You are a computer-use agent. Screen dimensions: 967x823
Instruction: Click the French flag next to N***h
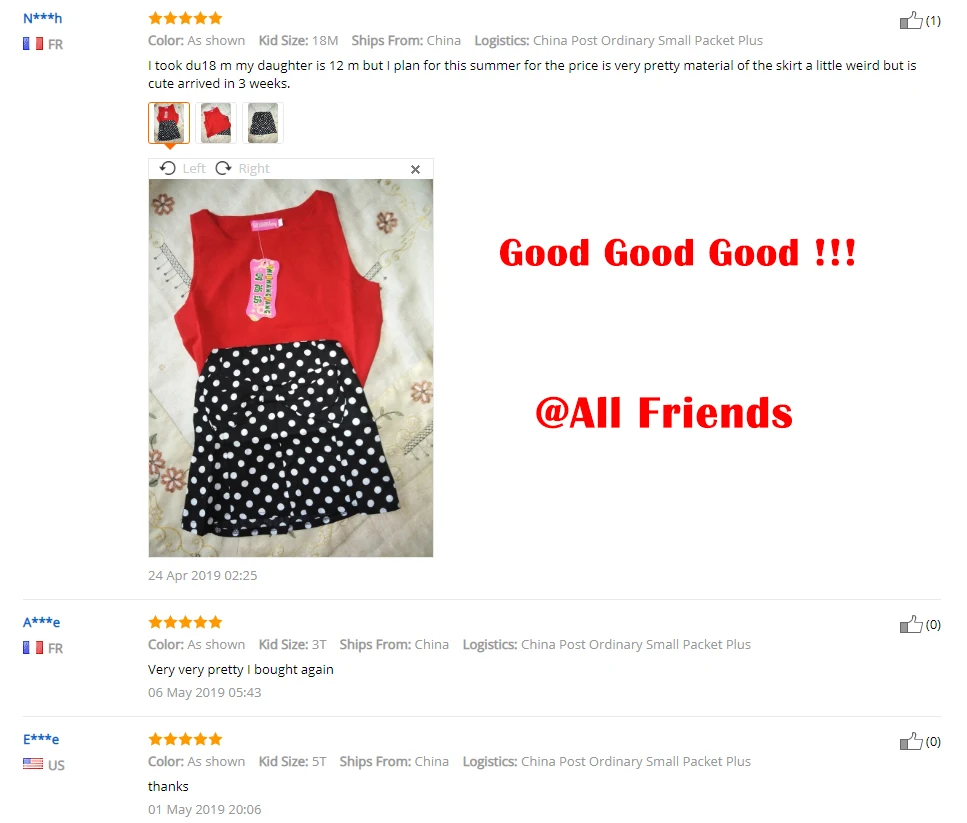33,44
